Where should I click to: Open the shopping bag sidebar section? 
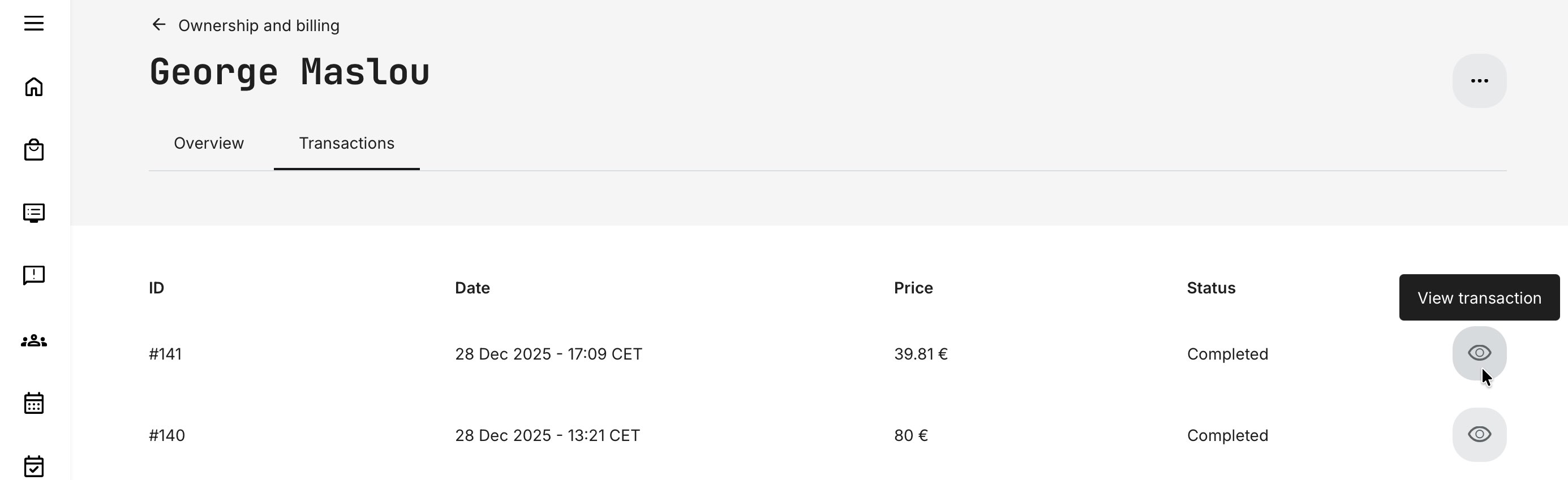(x=34, y=150)
